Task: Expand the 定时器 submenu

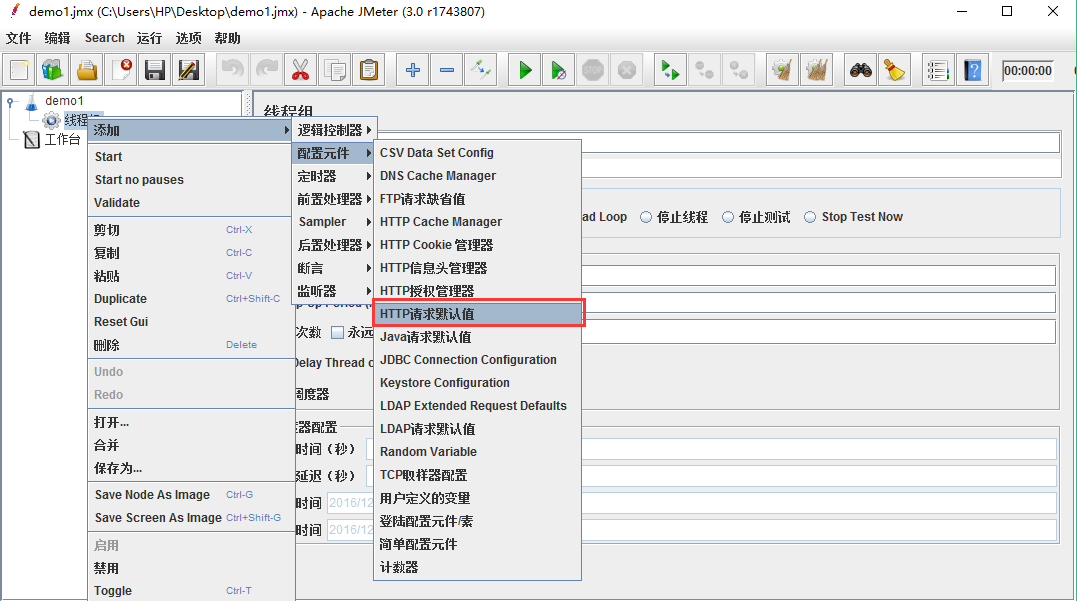Action: 335,177
